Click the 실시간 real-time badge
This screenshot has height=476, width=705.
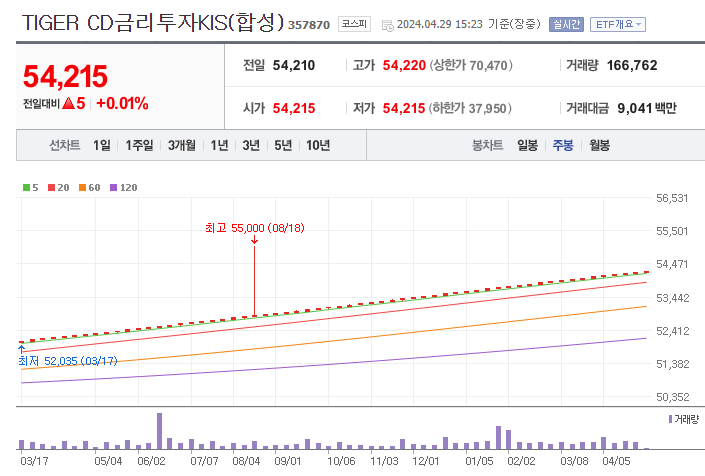[566, 24]
